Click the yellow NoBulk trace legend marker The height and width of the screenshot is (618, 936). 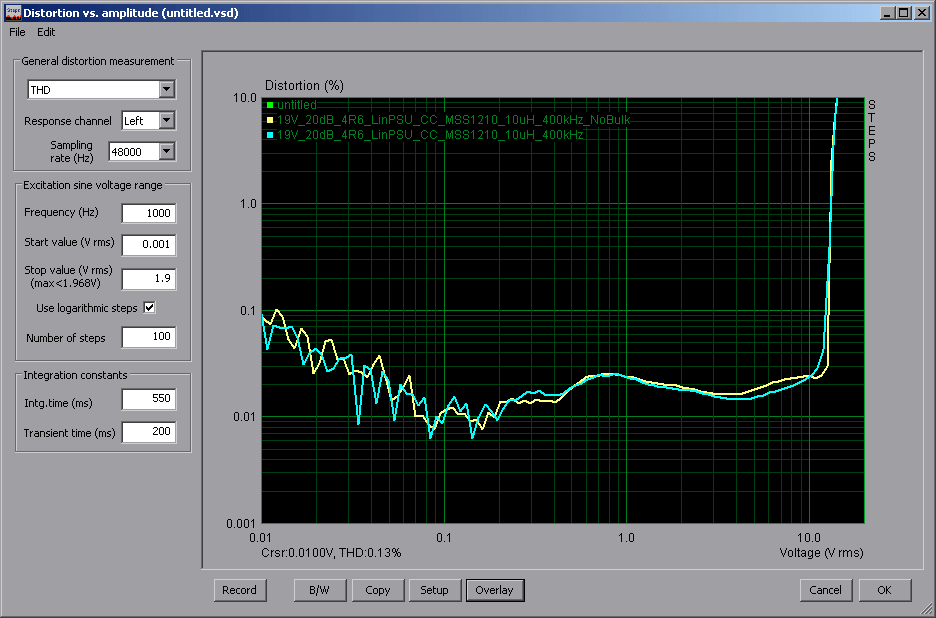tap(269, 120)
